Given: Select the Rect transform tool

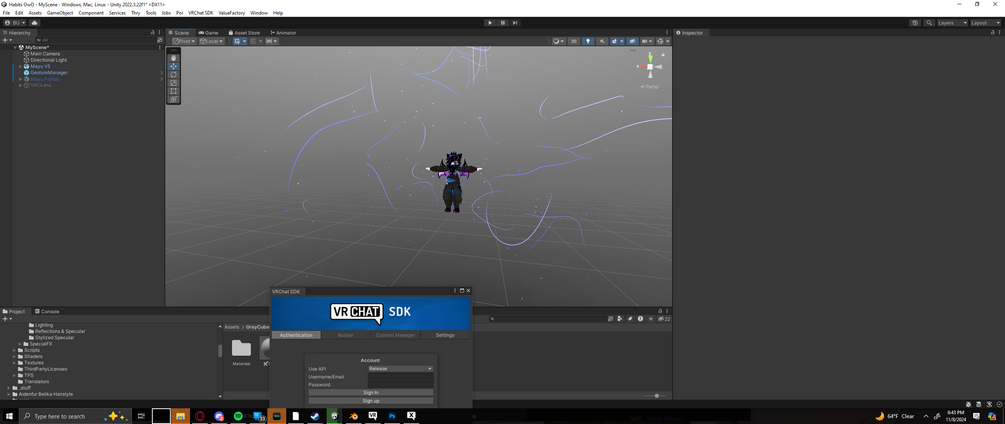Looking at the screenshot, I should pyautogui.click(x=173, y=91).
